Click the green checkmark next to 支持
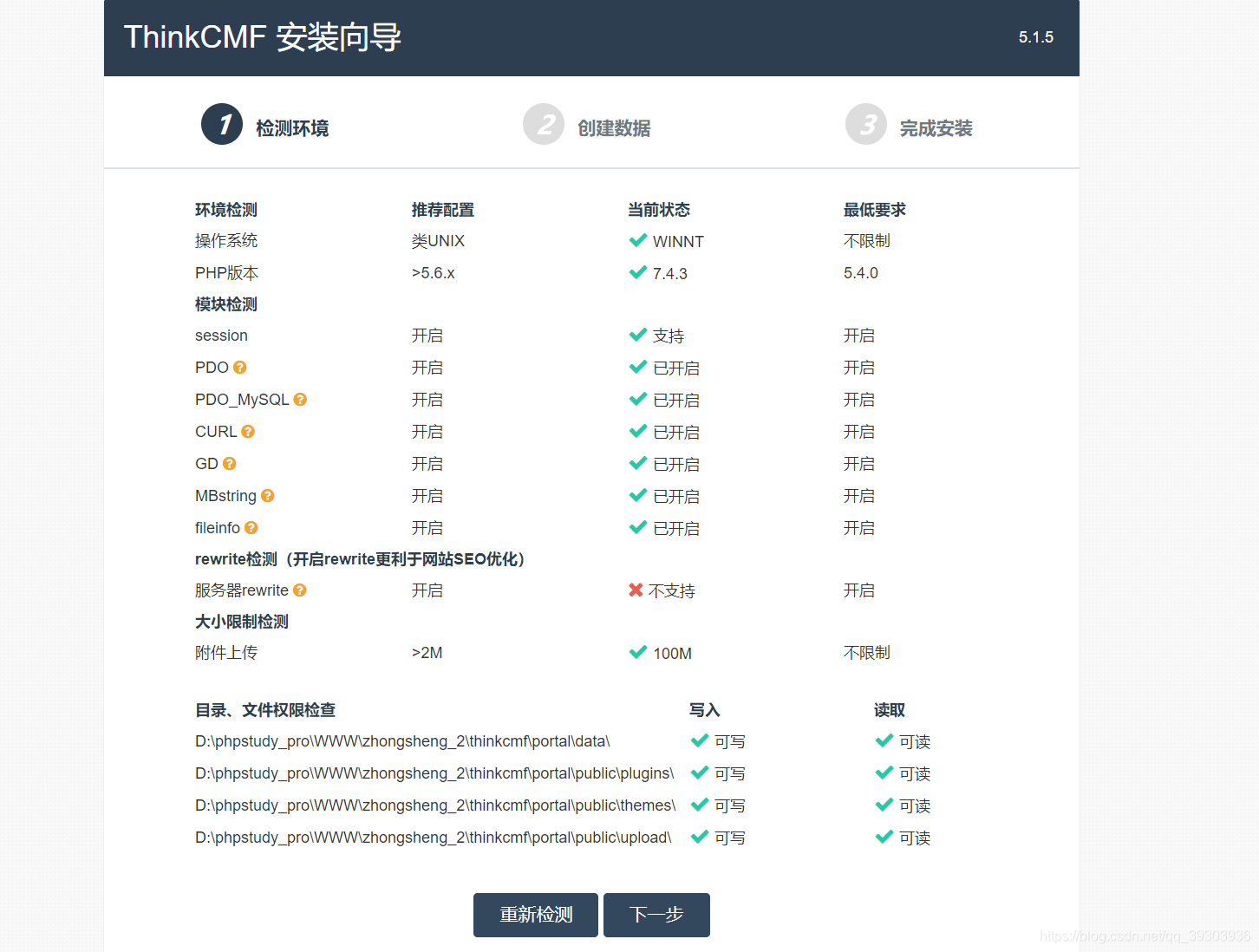This screenshot has width=1259, height=952. click(638, 335)
